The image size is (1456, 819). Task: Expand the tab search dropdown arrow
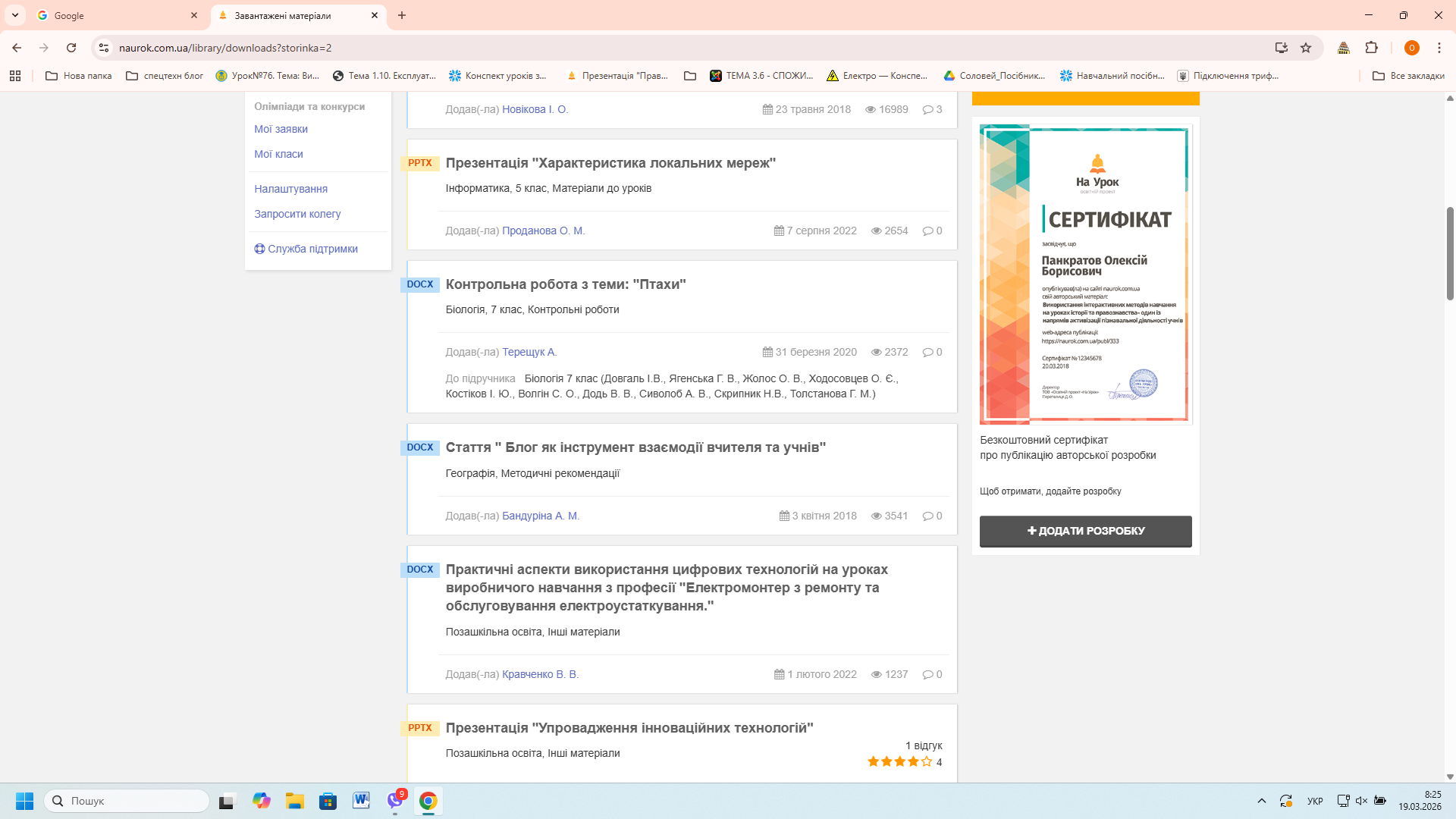coord(15,15)
